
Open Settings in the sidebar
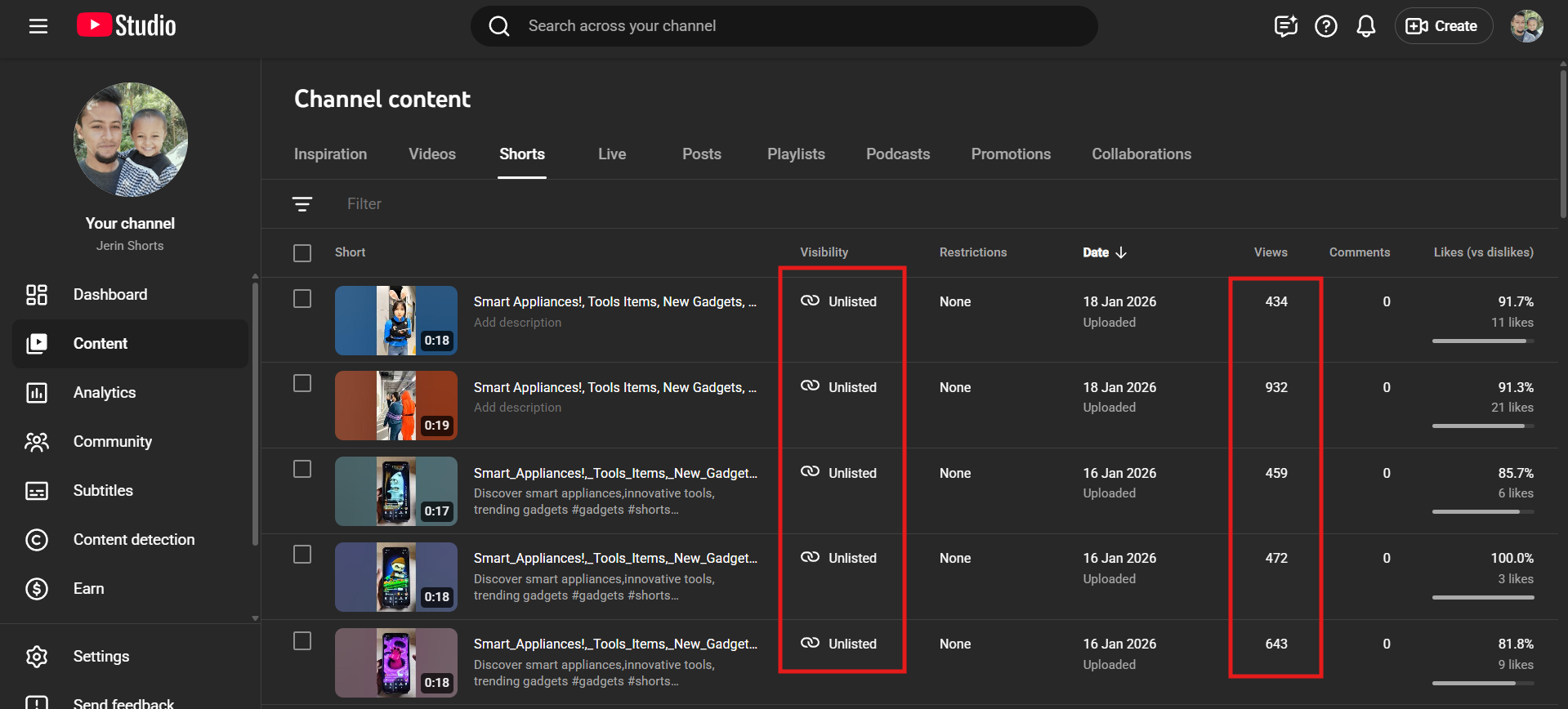tap(101, 657)
